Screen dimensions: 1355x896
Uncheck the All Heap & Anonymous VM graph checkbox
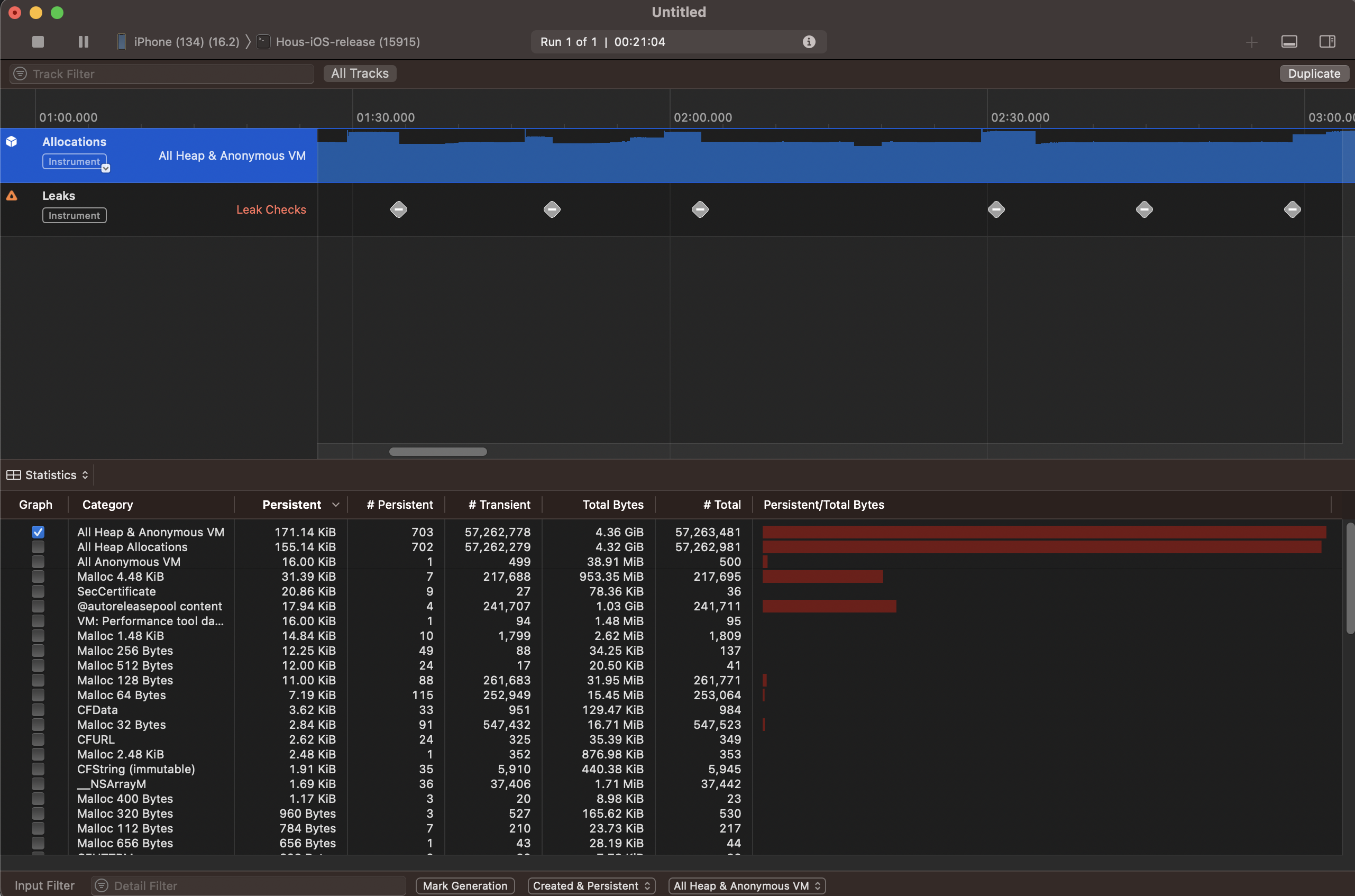click(x=38, y=532)
